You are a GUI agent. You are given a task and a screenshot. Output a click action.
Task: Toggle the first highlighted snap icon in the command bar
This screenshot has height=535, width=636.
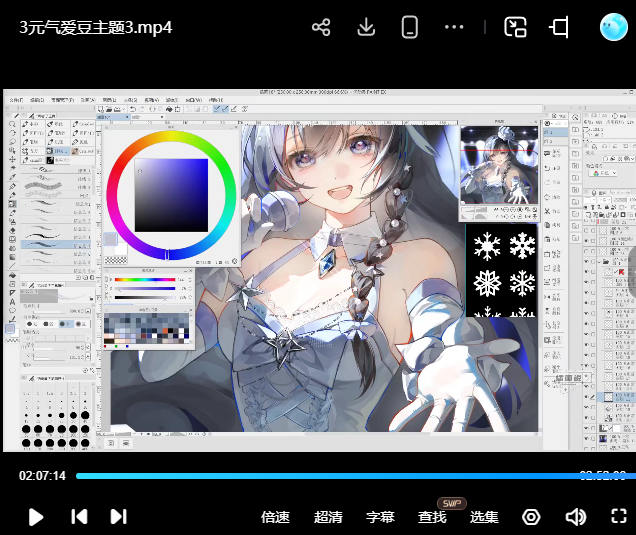[x=217, y=109]
